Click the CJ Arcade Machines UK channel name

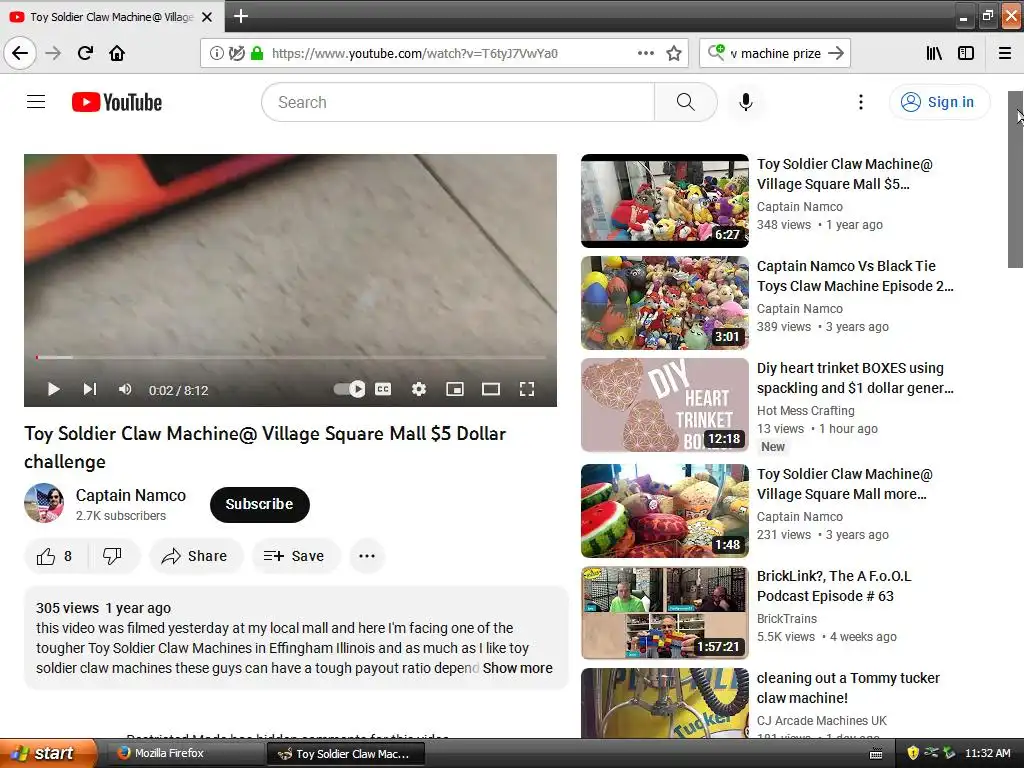click(x=822, y=720)
